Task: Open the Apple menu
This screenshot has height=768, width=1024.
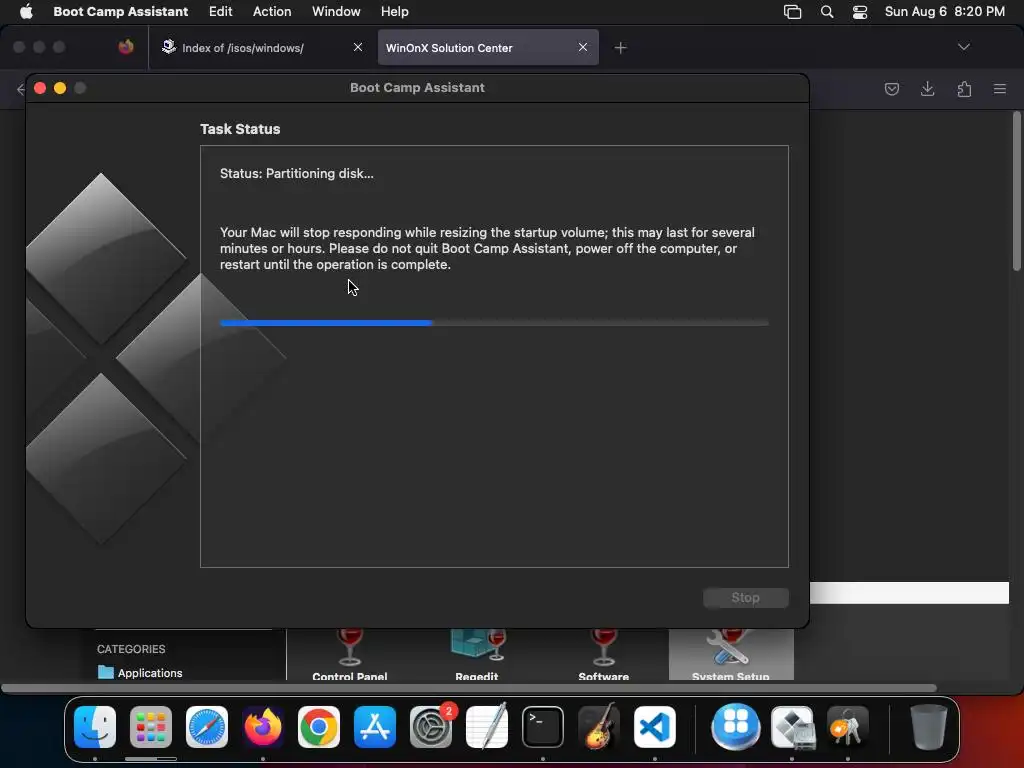Action: click(x=26, y=12)
